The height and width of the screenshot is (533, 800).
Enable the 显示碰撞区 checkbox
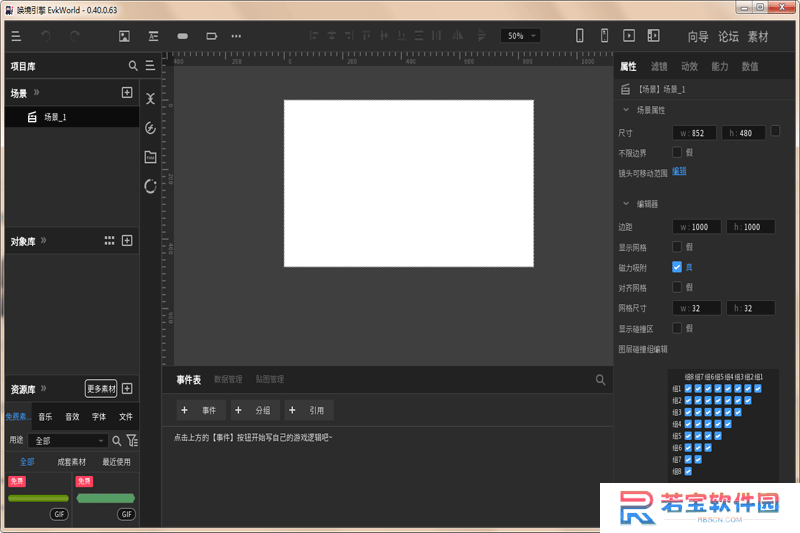pos(677,328)
